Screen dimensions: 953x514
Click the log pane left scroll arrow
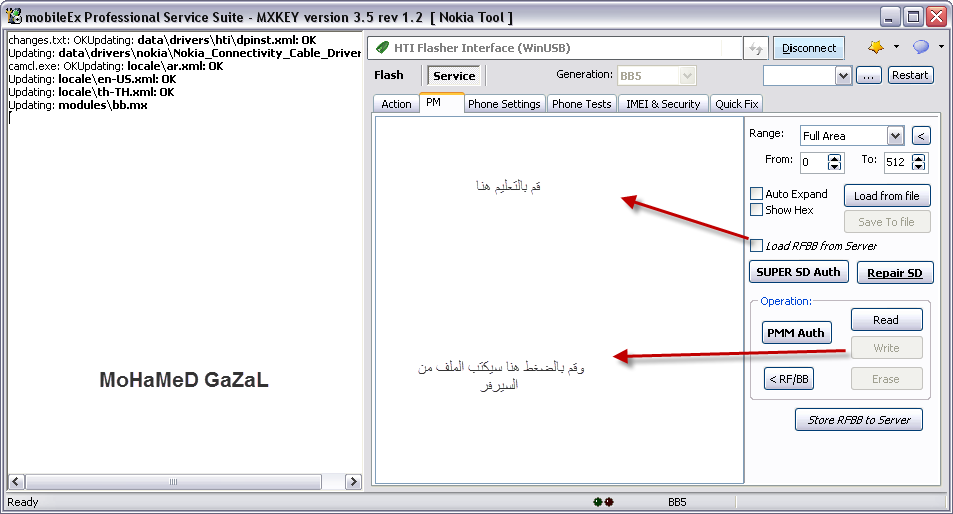tap(16, 482)
